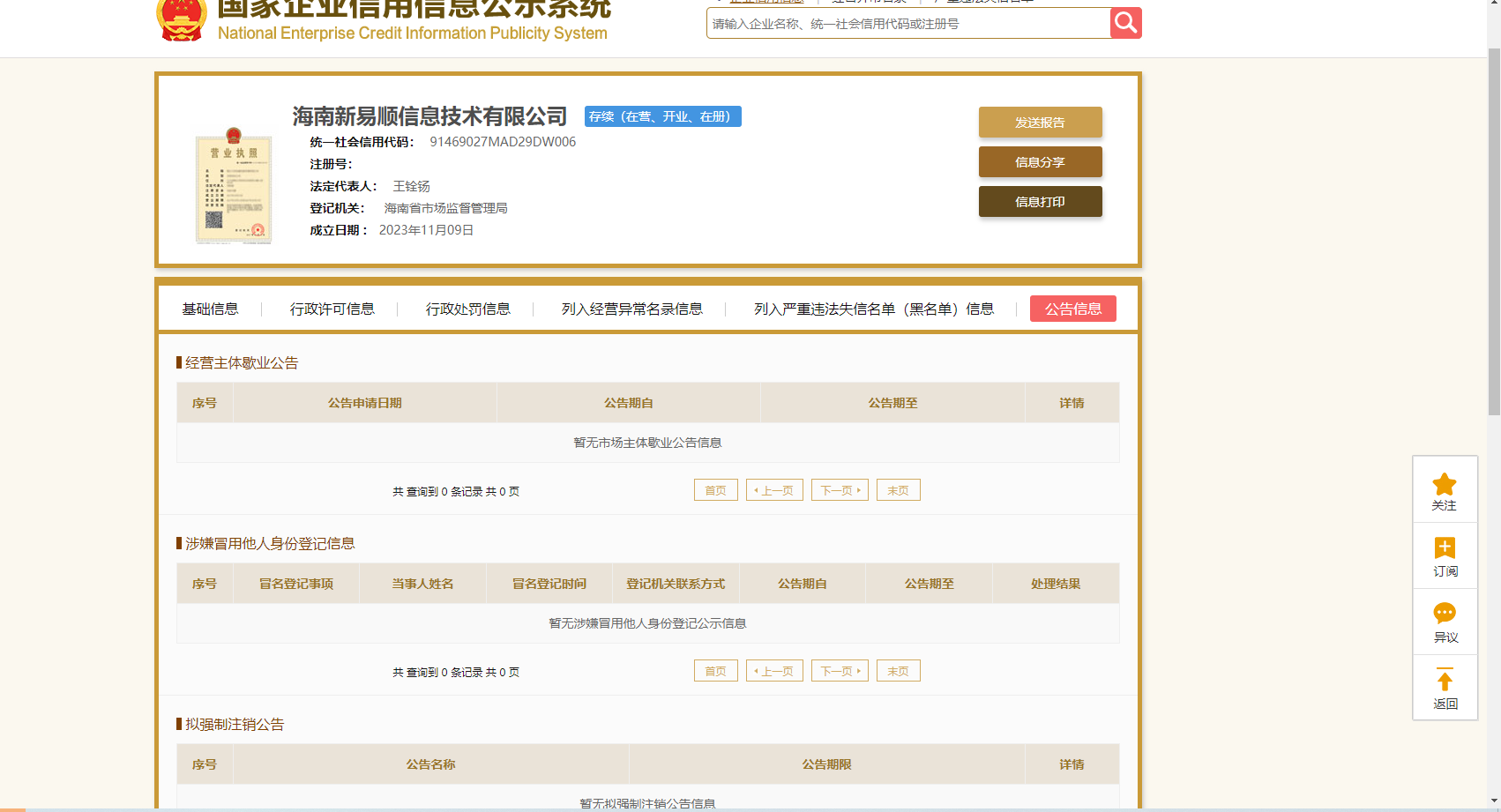Viewport: 1501px width, 812px height.
Task: Open the 列入严重违法失信名单（黑名单）信息 tab
Action: [x=874, y=309]
